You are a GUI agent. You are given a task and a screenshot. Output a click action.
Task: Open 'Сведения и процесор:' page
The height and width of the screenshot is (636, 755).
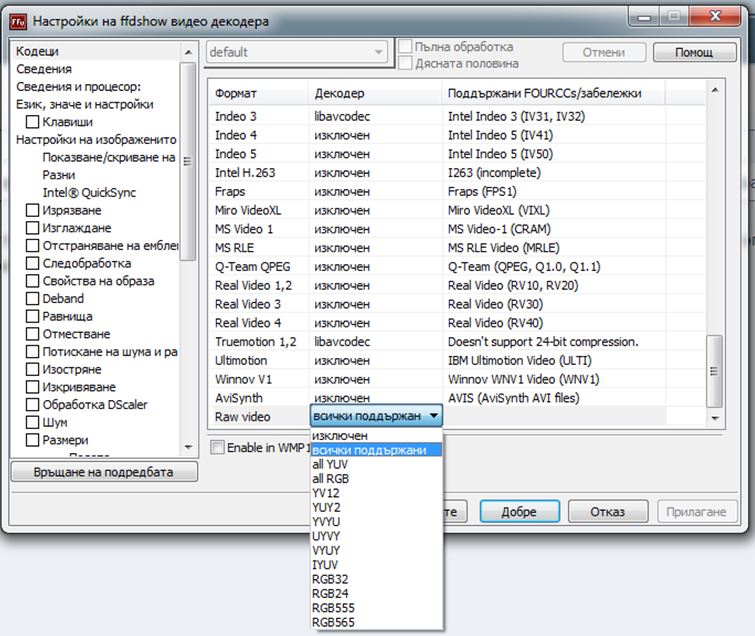78,87
